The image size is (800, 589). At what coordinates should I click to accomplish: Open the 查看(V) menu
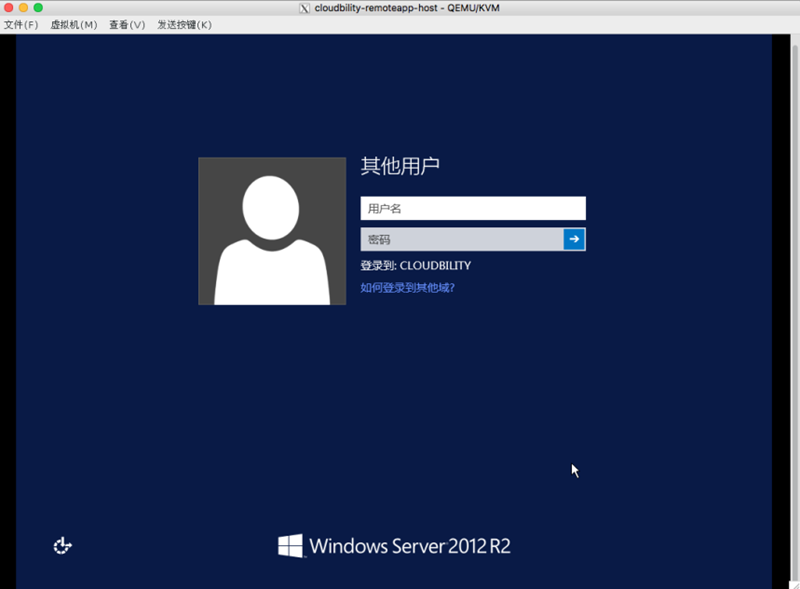click(126, 25)
